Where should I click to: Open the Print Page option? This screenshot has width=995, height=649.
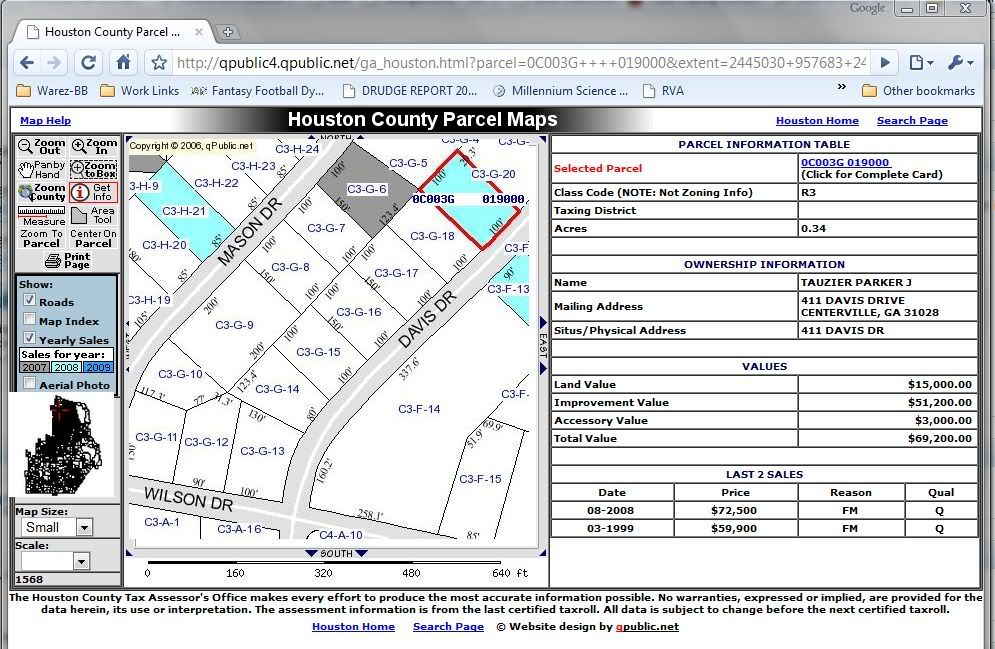68,260
